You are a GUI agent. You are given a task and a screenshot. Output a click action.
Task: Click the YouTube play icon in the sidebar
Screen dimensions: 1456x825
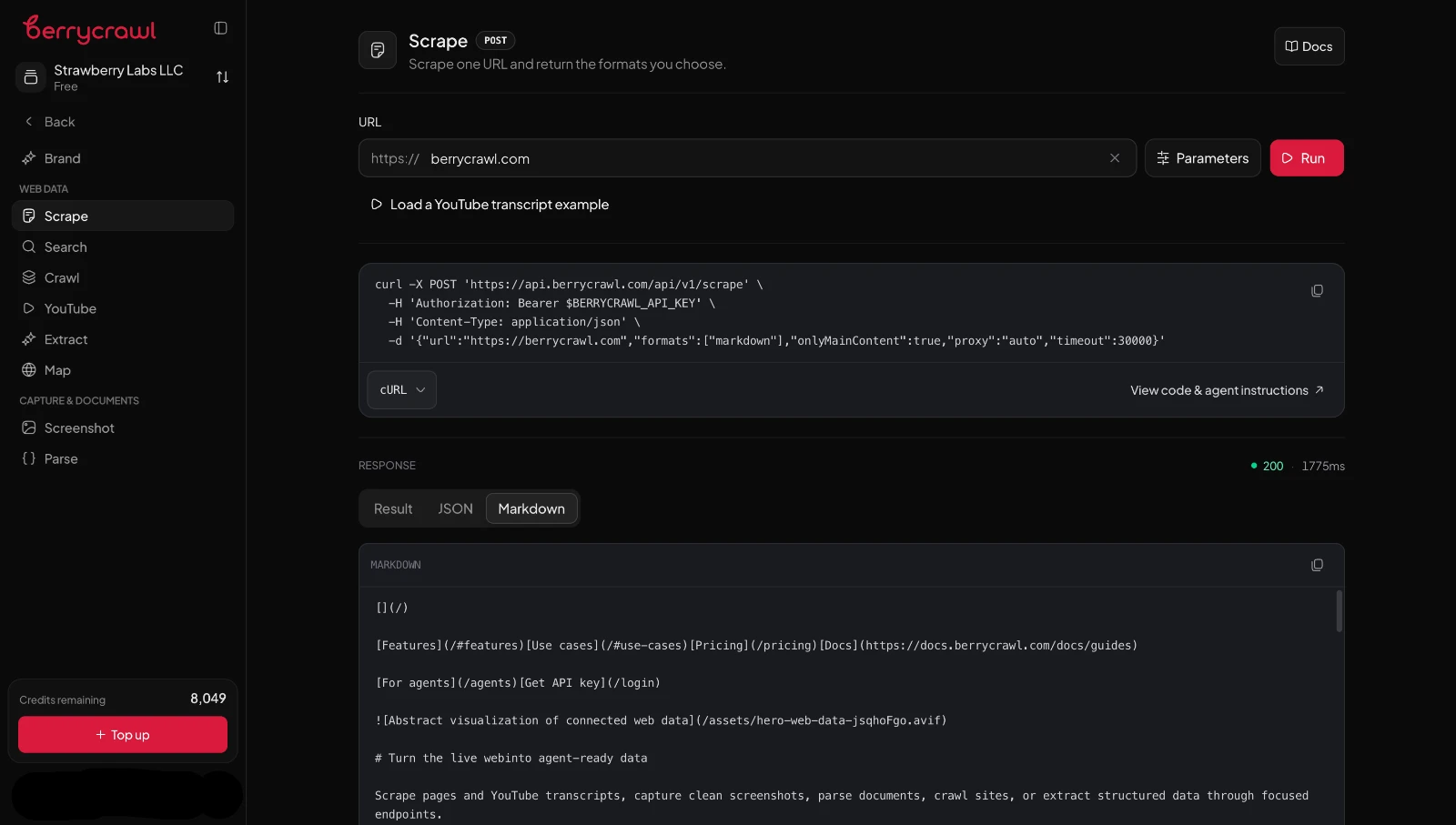click(29, 309)
